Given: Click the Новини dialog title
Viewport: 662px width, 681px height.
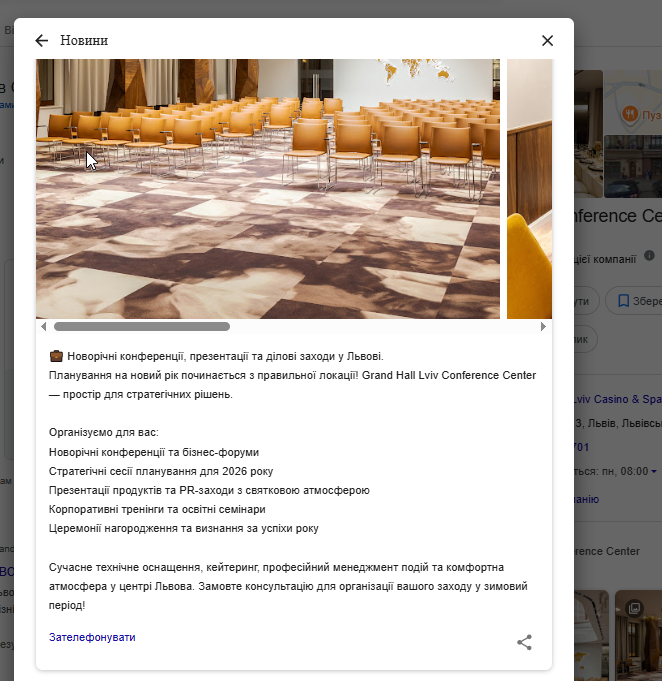Looking at the screenshot, I should click(x=84, y=40).
